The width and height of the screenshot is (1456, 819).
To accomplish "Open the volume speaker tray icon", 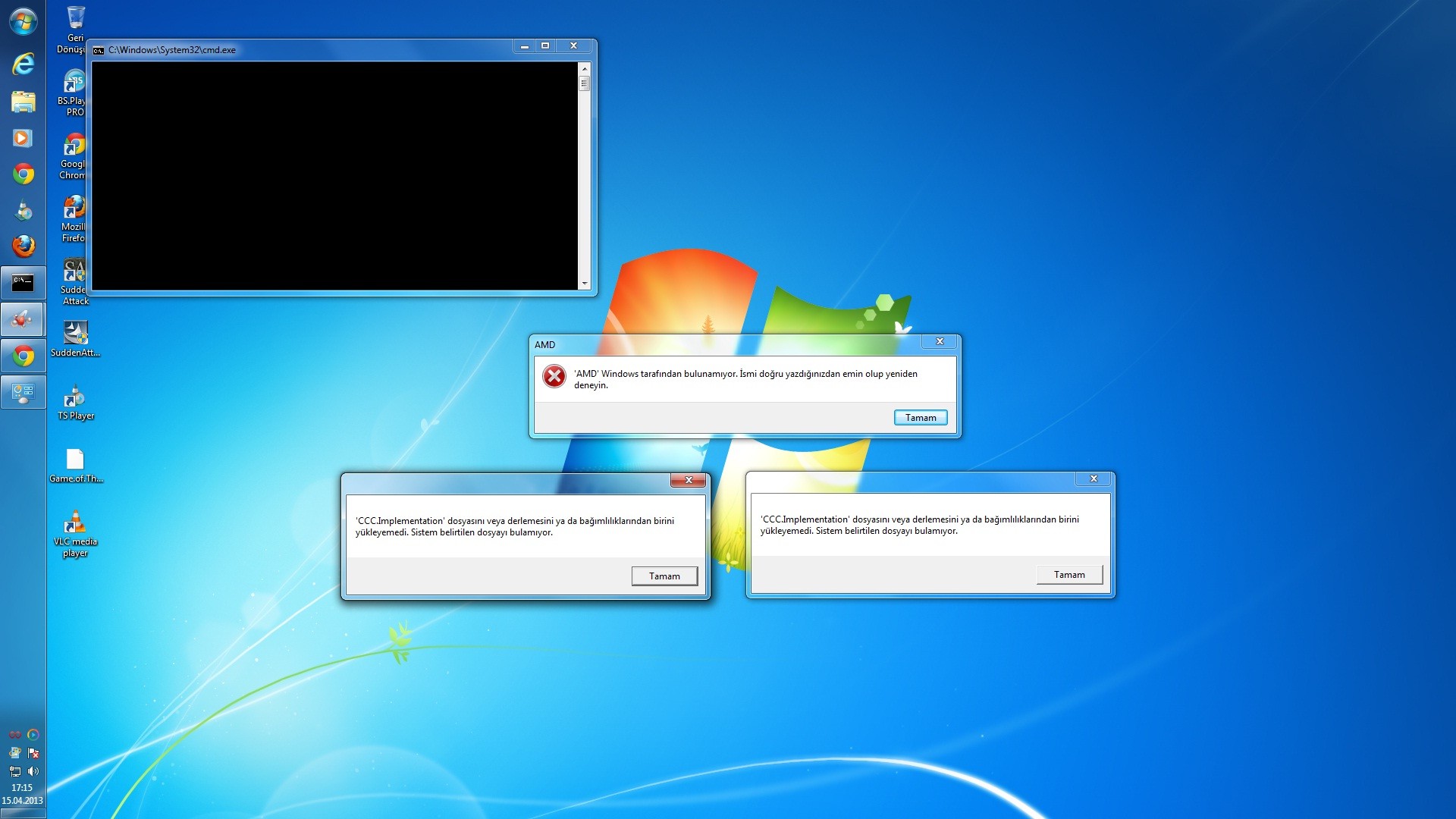I will (33, 771).
